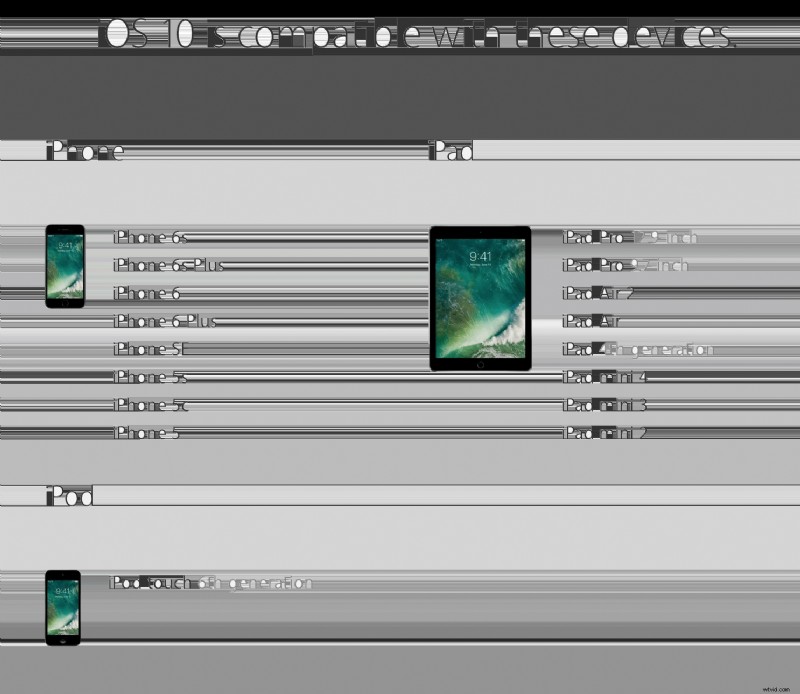Image resolution: width=800 pixels, height=694 pixels.
Task: Select iPad Pro 12.9-inch
Action: point(630,238)
